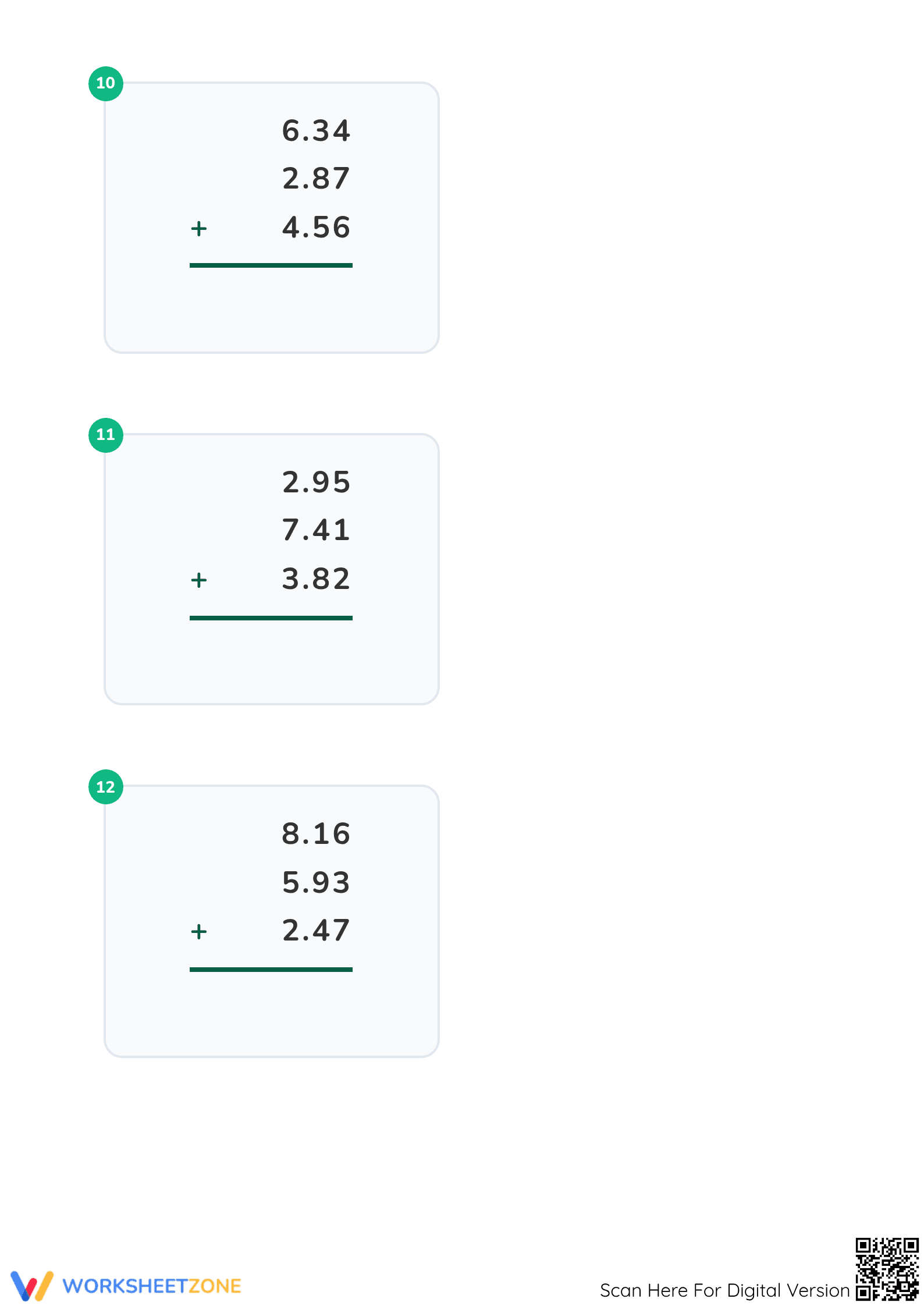Click the green number 10 badge

105,83
